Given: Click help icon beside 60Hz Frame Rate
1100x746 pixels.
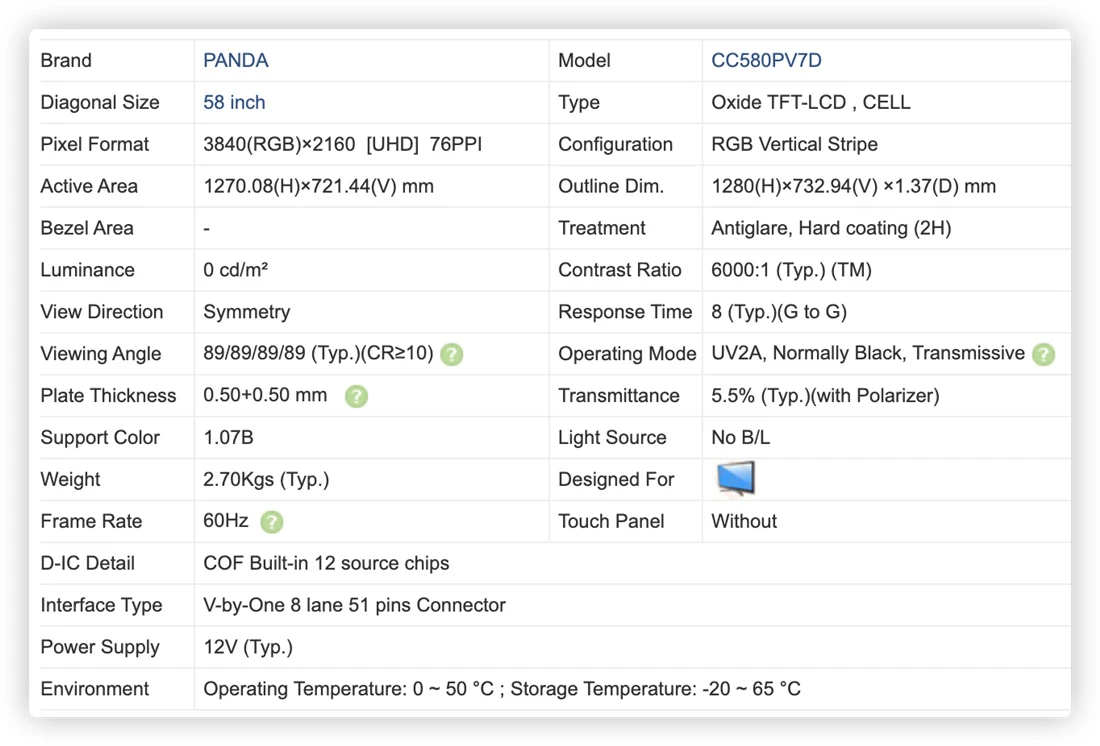Looking at the screenshot, I should click(271, 522).
